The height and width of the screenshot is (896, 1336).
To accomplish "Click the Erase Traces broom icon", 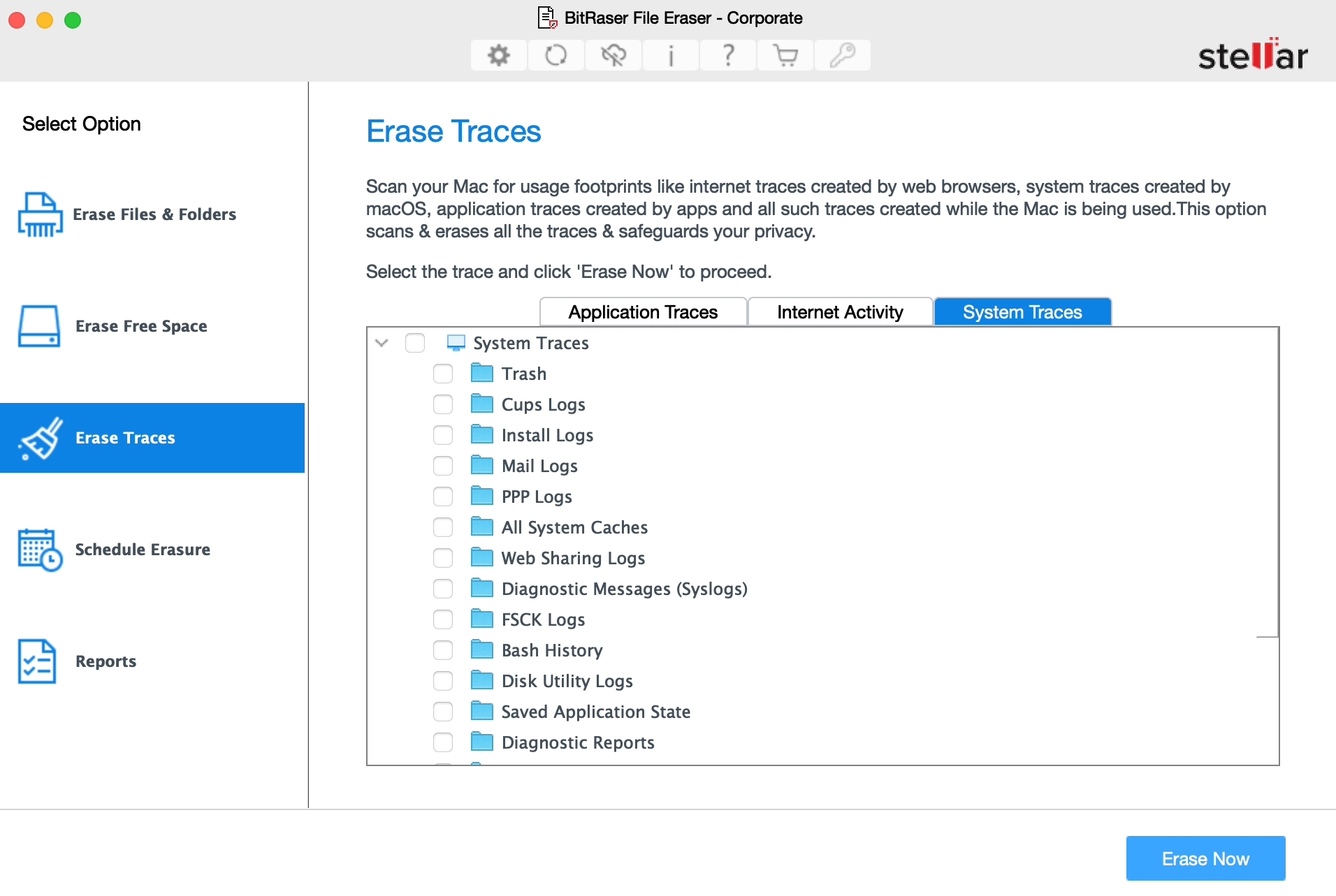I will click(41, 438).
